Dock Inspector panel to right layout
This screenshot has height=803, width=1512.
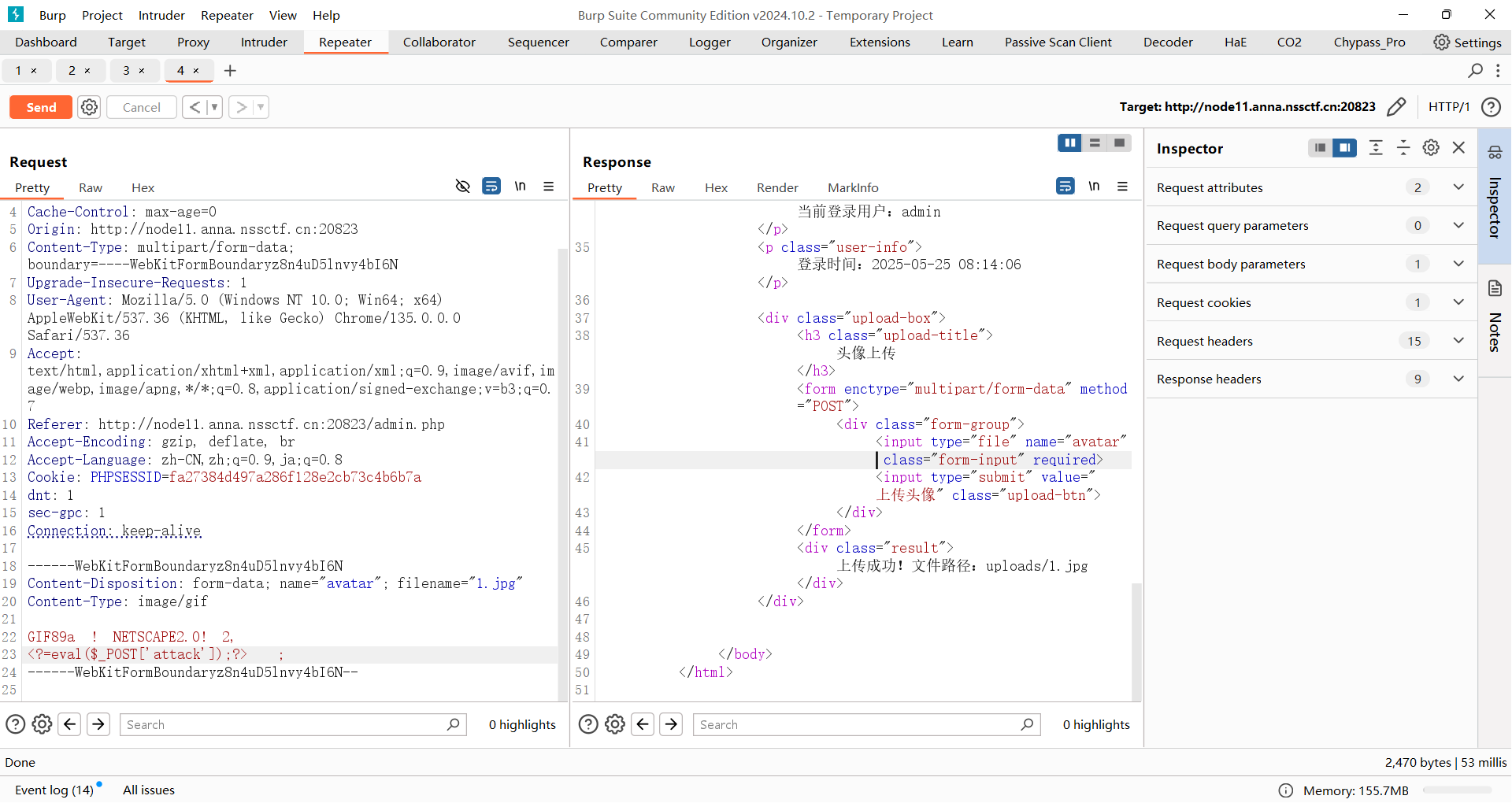(x=1345, y=148)
